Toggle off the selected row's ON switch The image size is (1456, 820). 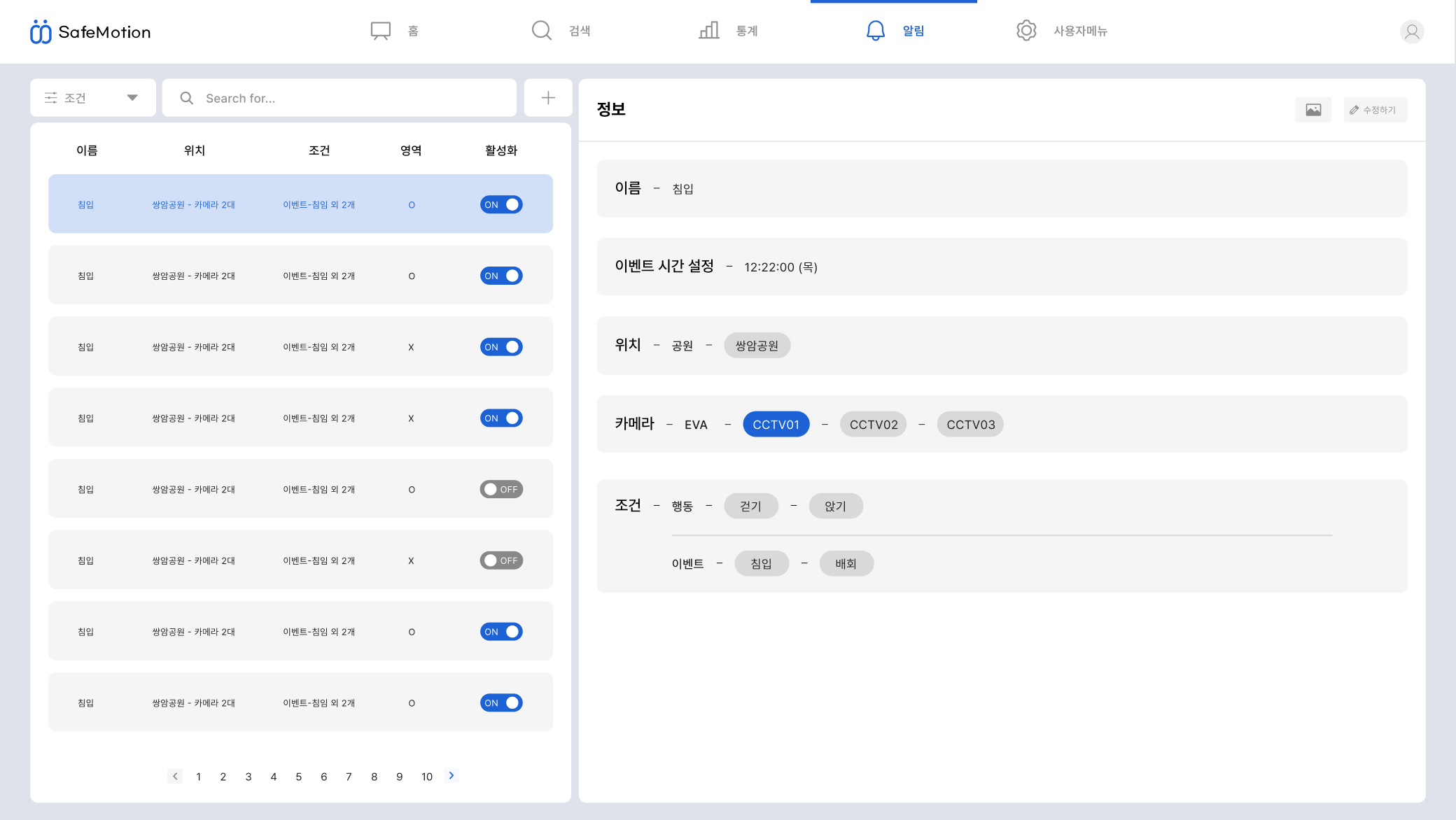(x=501, y=204)
